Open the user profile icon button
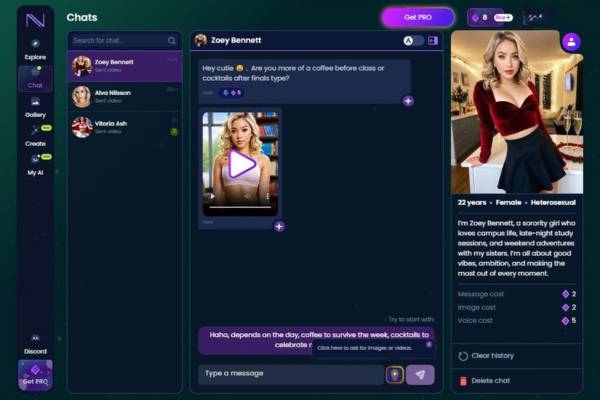600x400 pixels. tap(571, 42)
